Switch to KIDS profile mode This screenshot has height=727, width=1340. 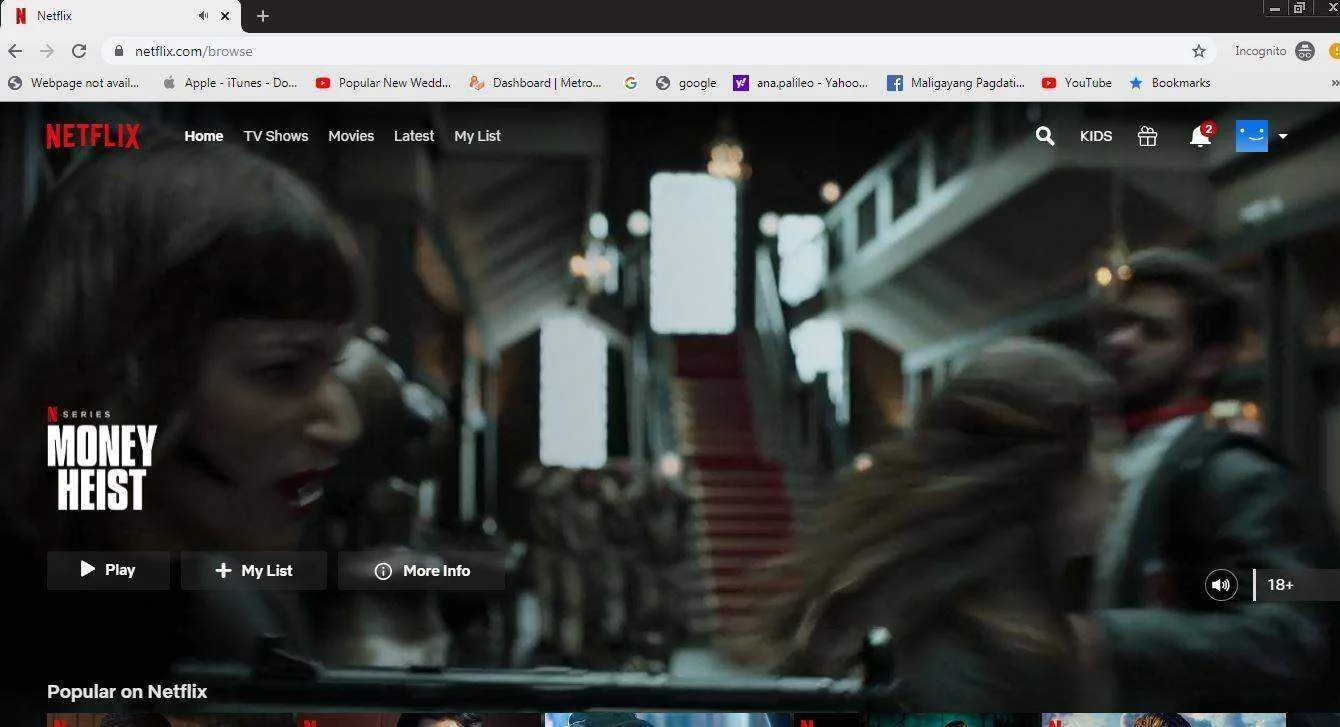point(1096,136)
